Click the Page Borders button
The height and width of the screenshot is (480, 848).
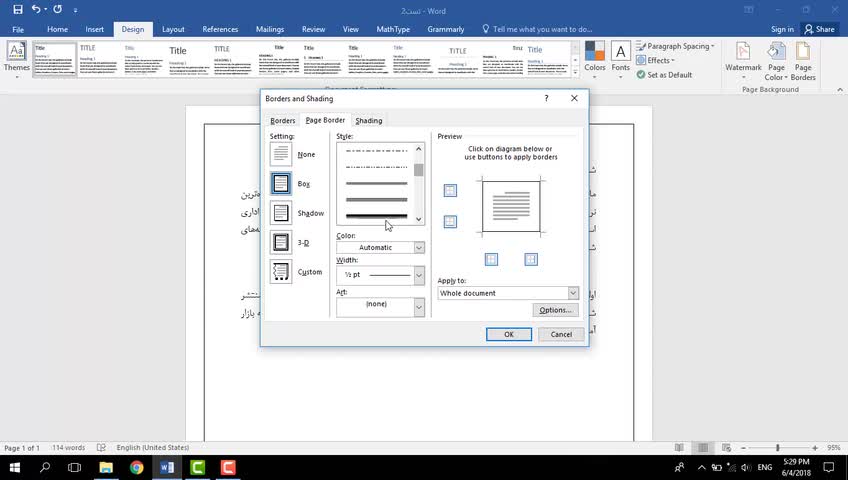[803, 61]
